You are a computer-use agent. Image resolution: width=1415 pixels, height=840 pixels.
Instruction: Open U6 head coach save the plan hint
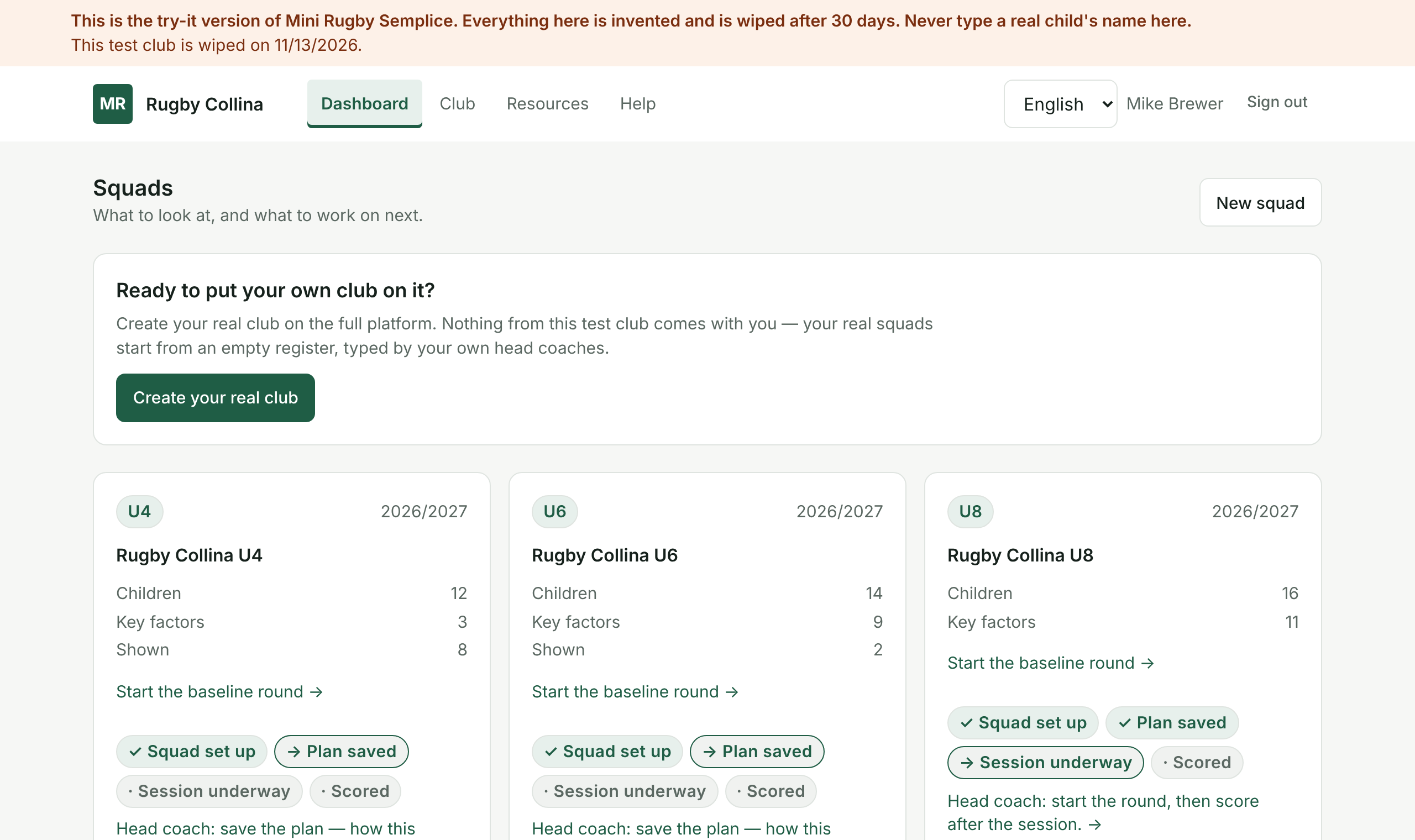(x=681, y=829)
